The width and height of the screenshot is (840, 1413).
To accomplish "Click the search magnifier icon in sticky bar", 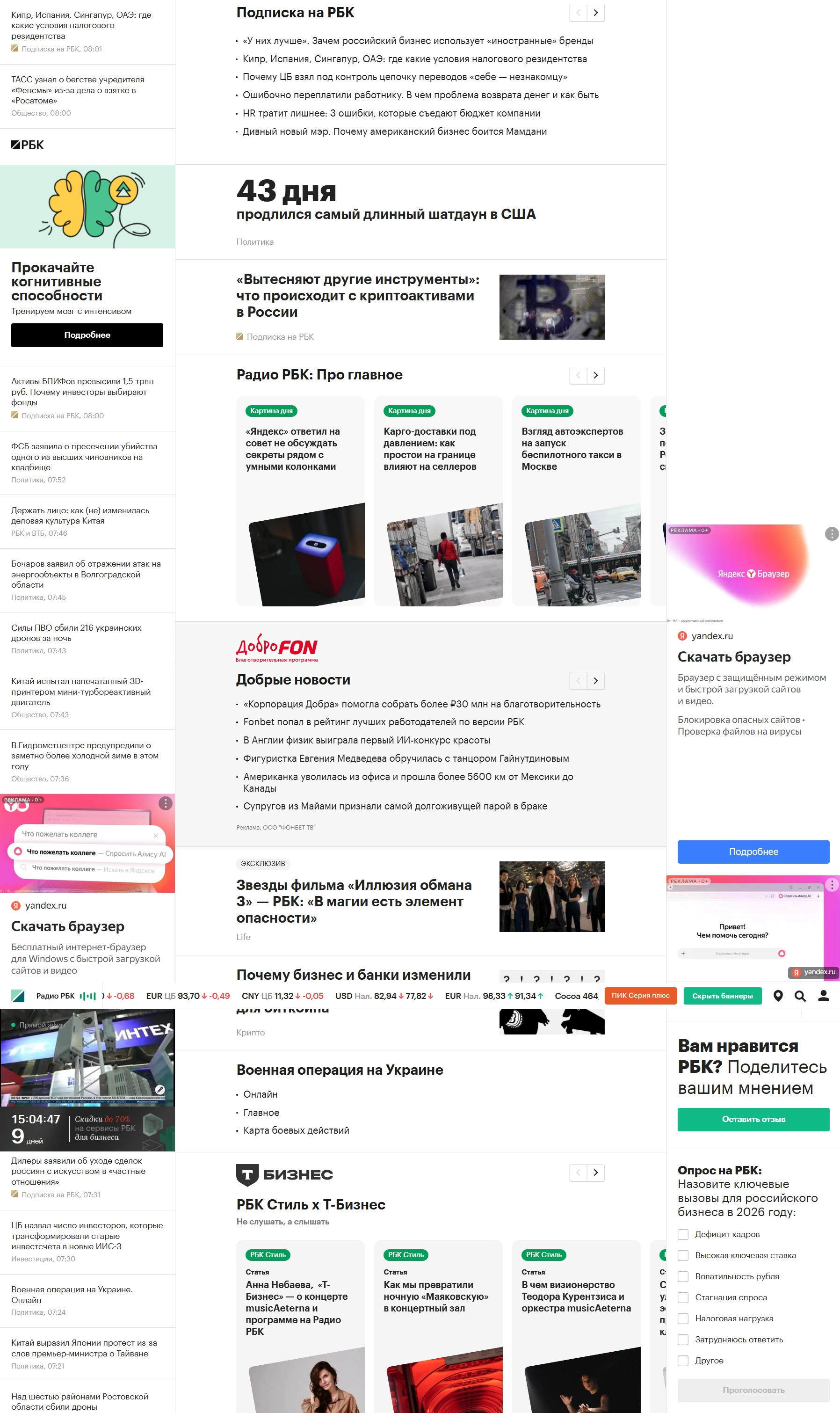I will [800, 996].
